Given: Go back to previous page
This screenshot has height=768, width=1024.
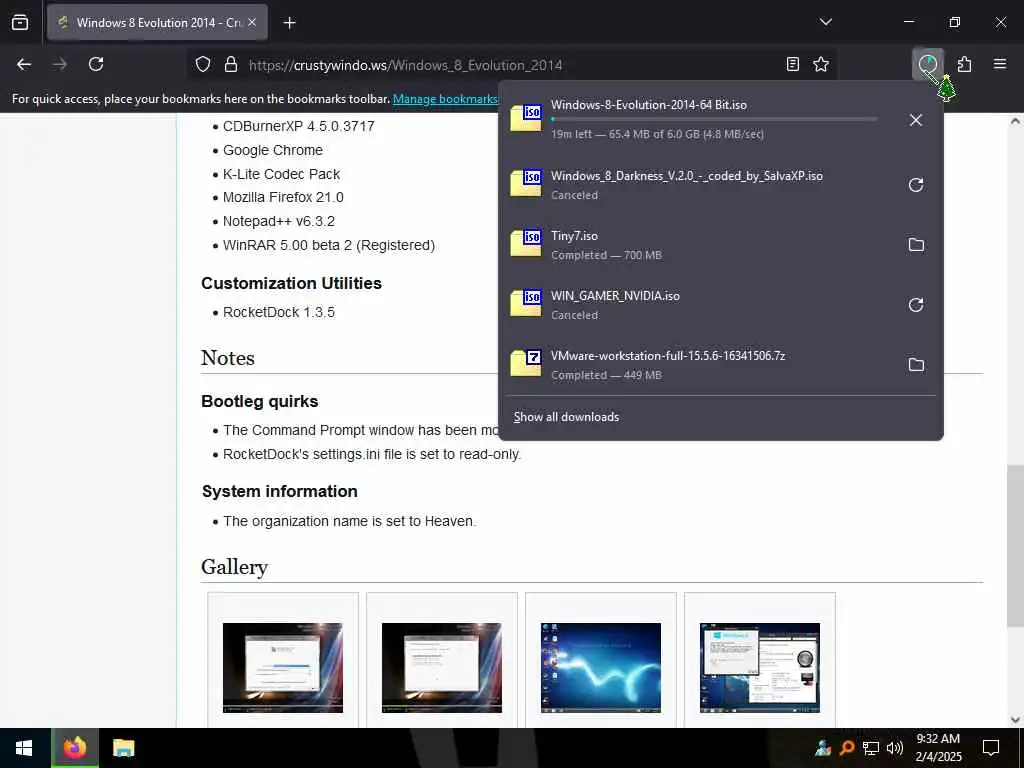Looking at the screenshot, I should click(x=24, y=64).
